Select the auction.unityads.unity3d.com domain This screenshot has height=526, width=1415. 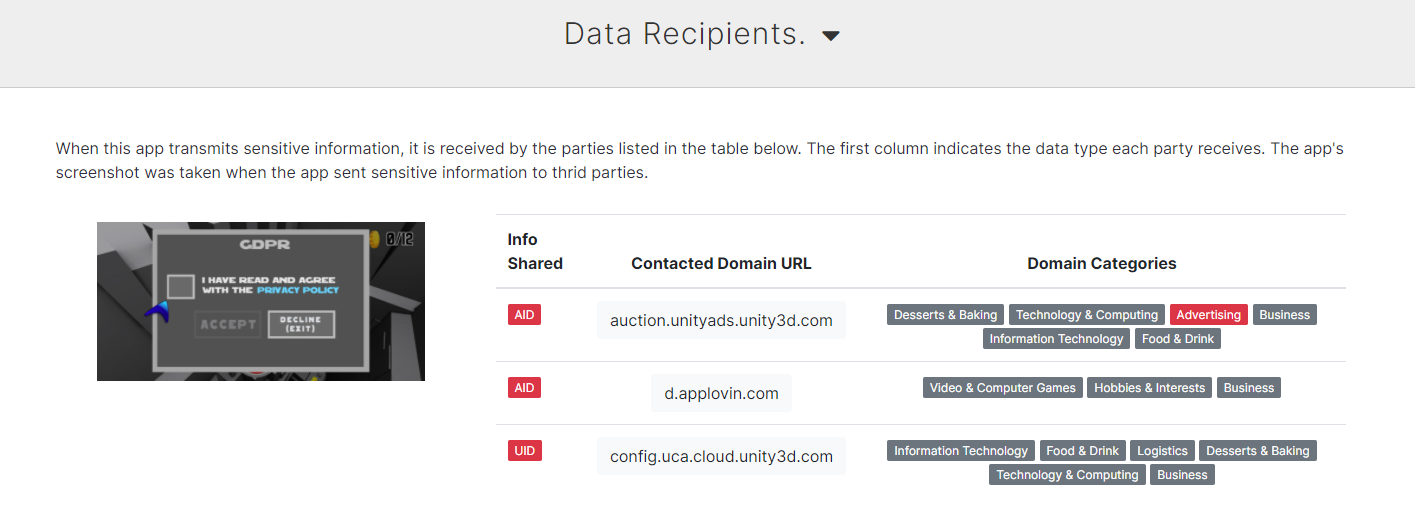pos(721,321)
